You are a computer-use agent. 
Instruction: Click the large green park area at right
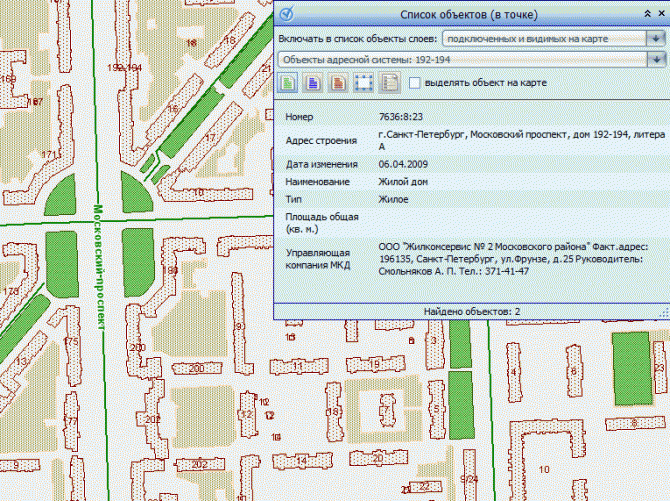coord(630,363)
